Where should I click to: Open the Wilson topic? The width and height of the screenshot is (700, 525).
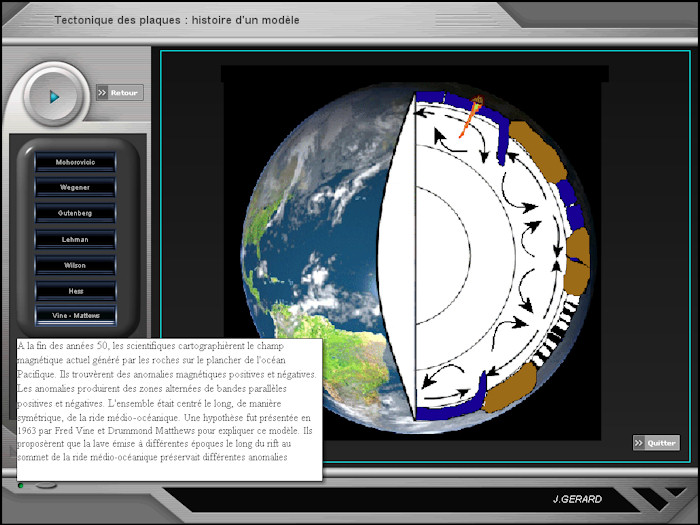[75, 265]
